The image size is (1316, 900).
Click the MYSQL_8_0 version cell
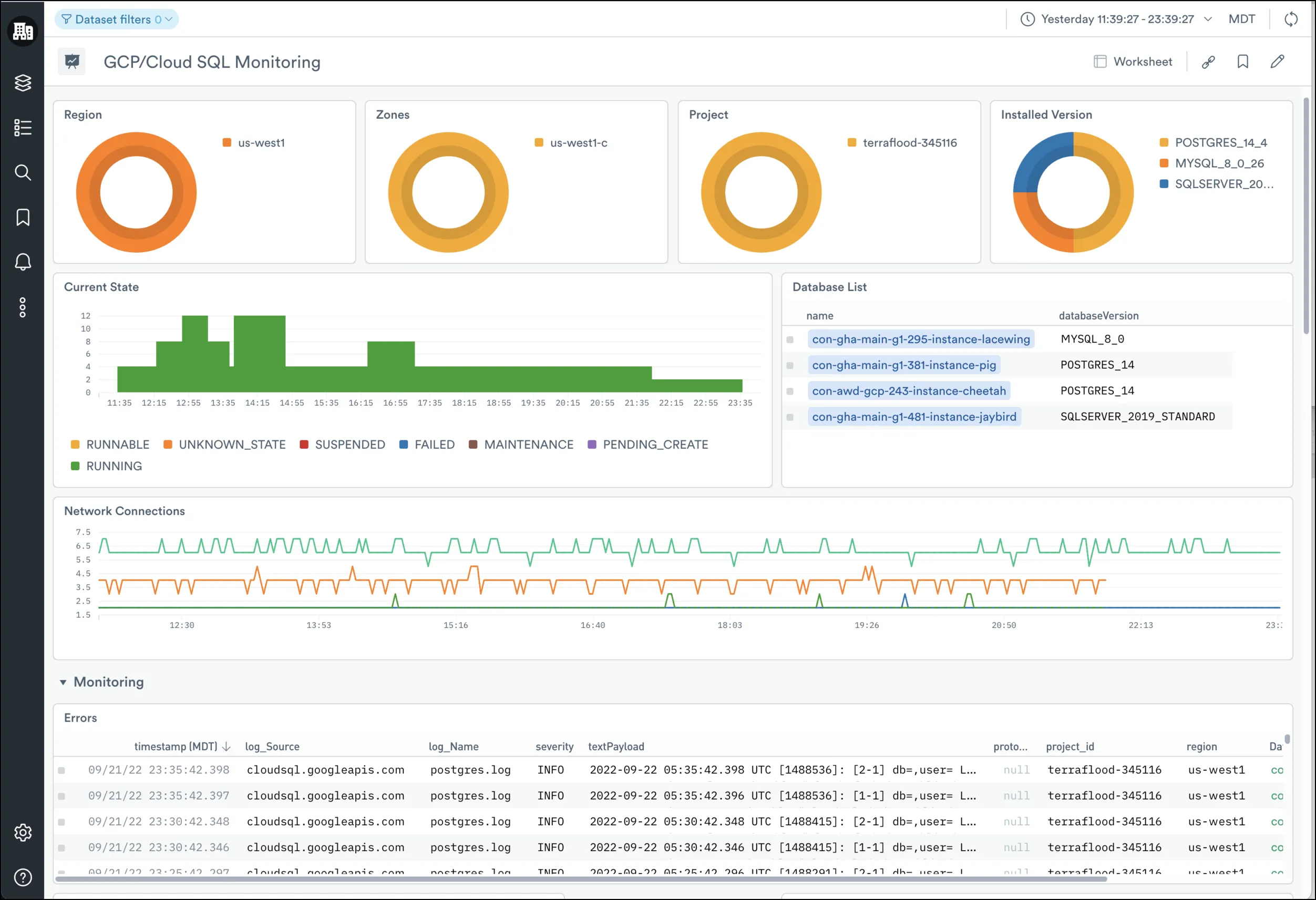(x=1092, y=339)
